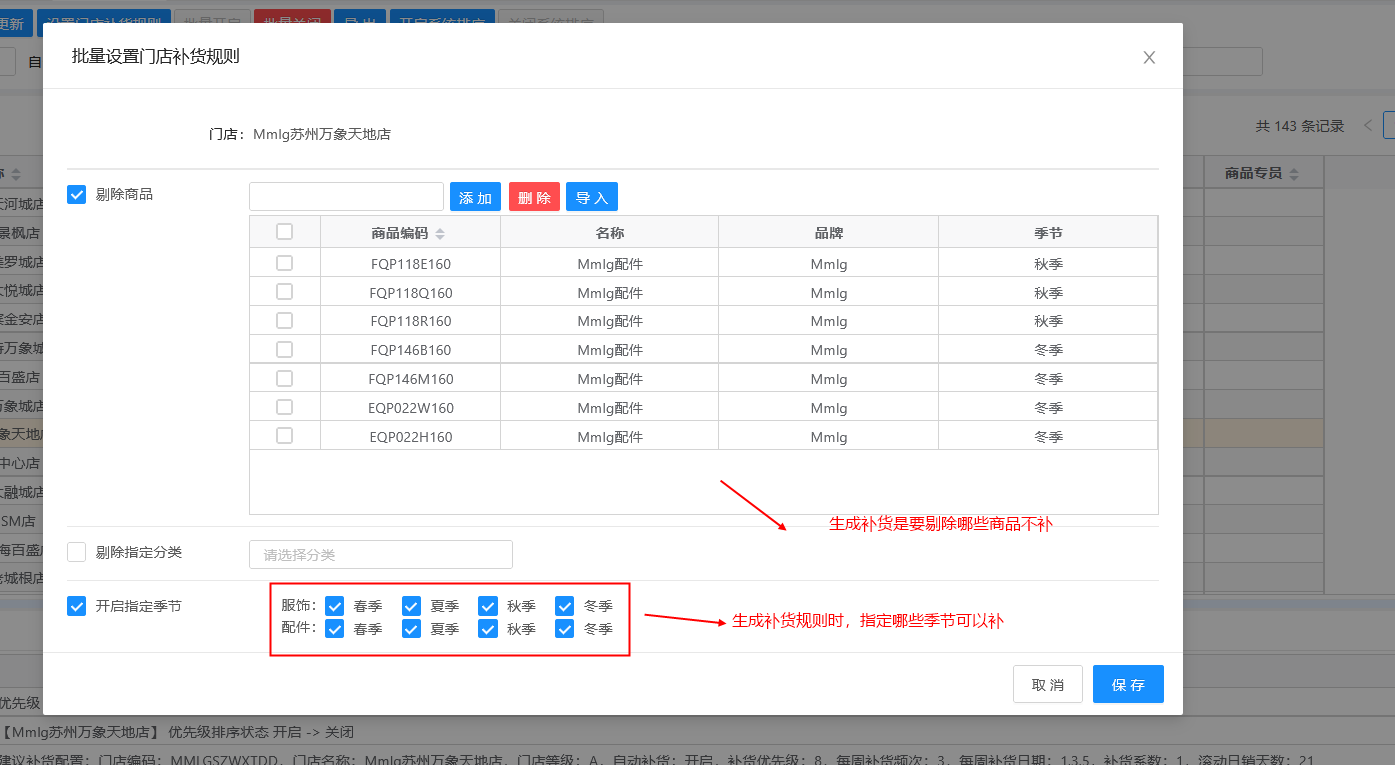Click the blue 添加 button
Image resolution: width=1395 pixels, height=765 pixels.
475,197
